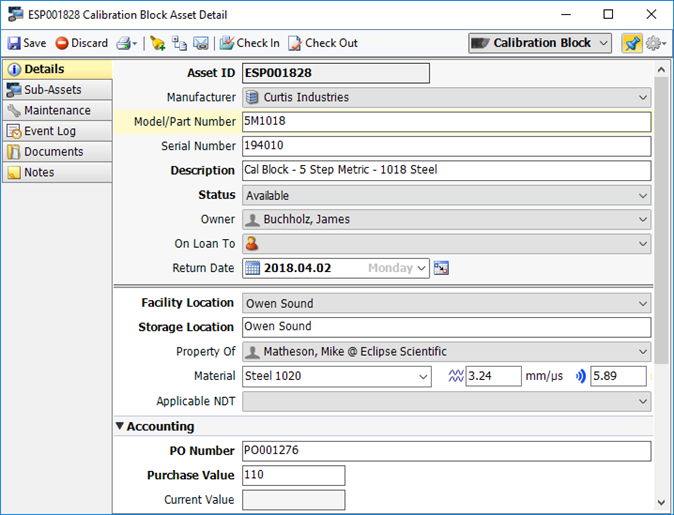The width and height of the screenshot is (674, 515).
Task: Click the Purchase Value field
Action: [294, 475]
